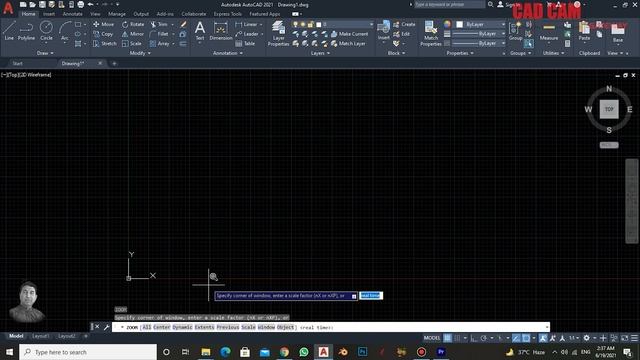Select the Arc tool

click(65, 31)
